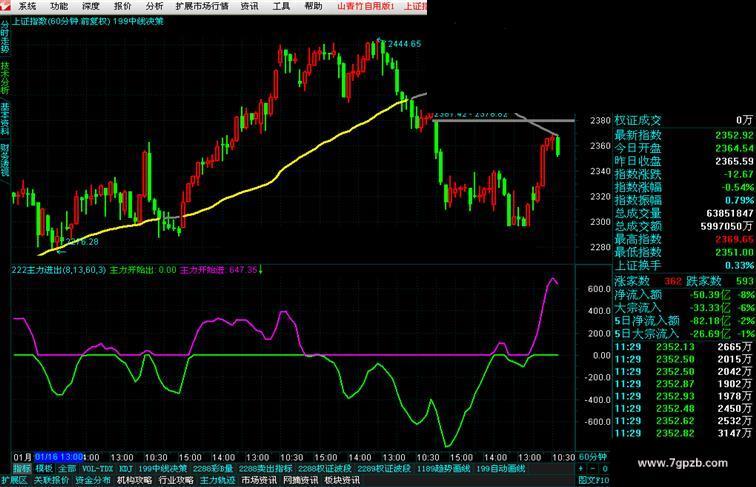Click the 主力开始出: 0.00 legend
Viewport: 756px width, 487px height.
(x=143, y=270)
